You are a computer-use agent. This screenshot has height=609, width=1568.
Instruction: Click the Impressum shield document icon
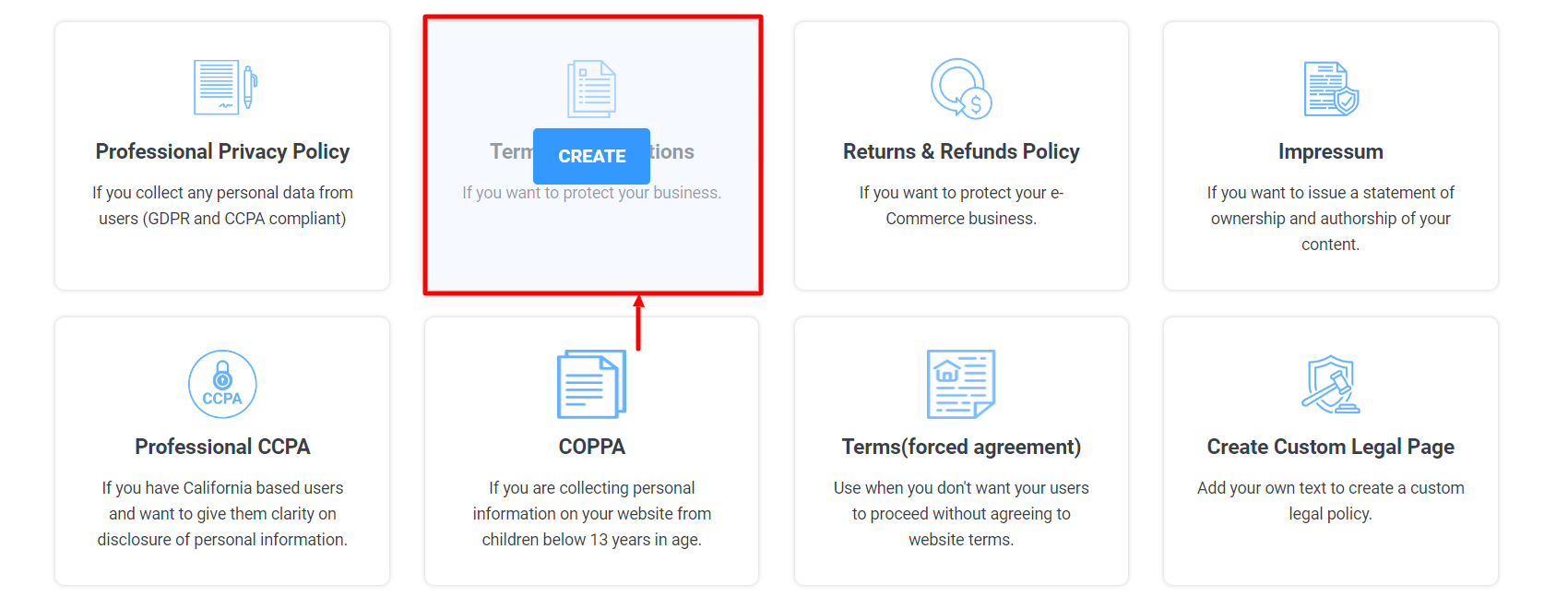pos(1329,88)
